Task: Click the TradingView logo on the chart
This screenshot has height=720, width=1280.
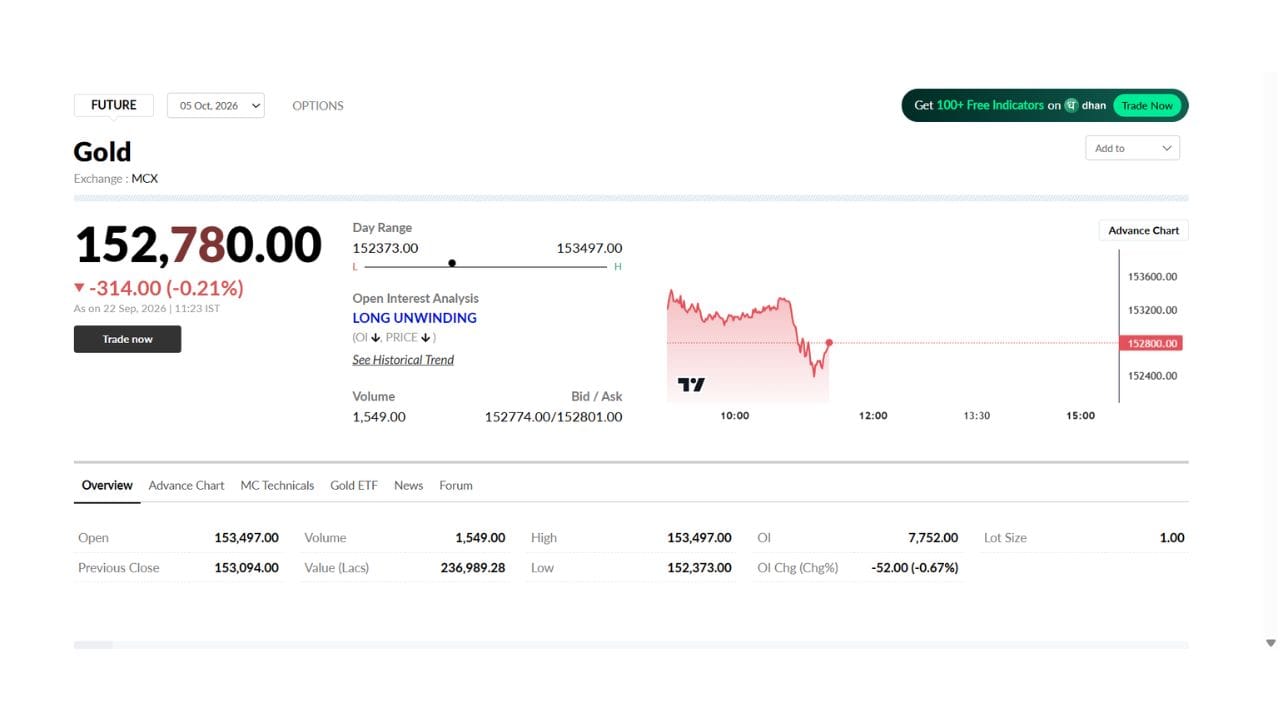Action: (x=691, y=384)
